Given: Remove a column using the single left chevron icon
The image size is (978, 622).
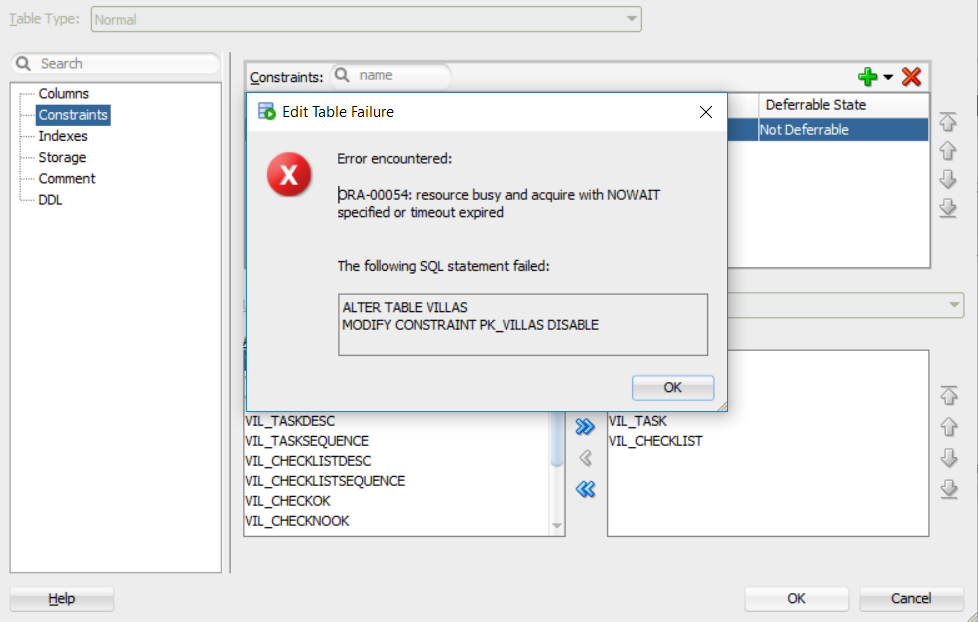Looking at the screenshot, I should (x=585, y=458).
